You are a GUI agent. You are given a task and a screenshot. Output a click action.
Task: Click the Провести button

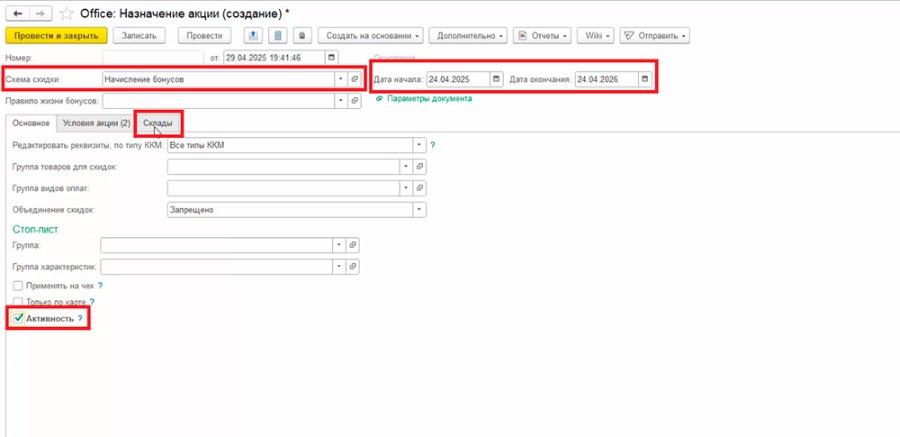pos(204,36)
